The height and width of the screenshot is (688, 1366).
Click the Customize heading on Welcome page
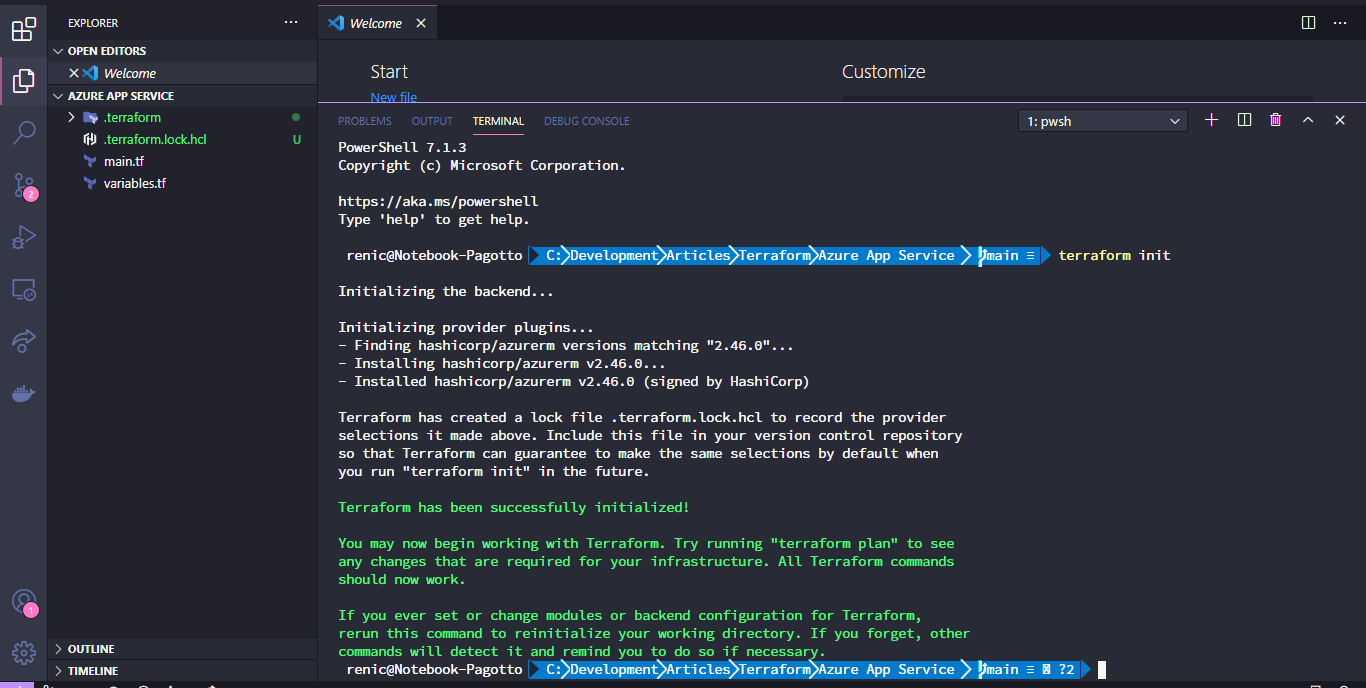884,72
